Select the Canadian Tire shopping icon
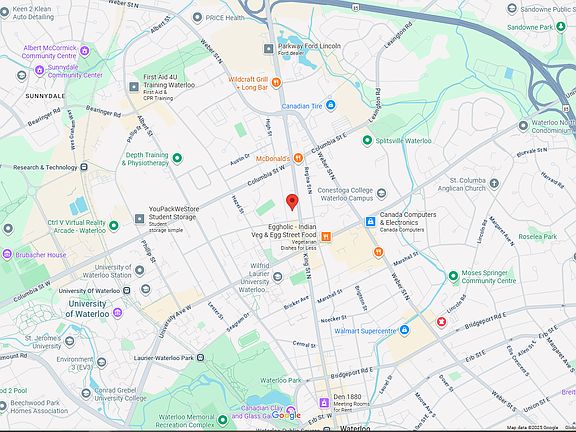Image resolution: width=576 pixels, height=432 pixels. click(x=330, y=105)
